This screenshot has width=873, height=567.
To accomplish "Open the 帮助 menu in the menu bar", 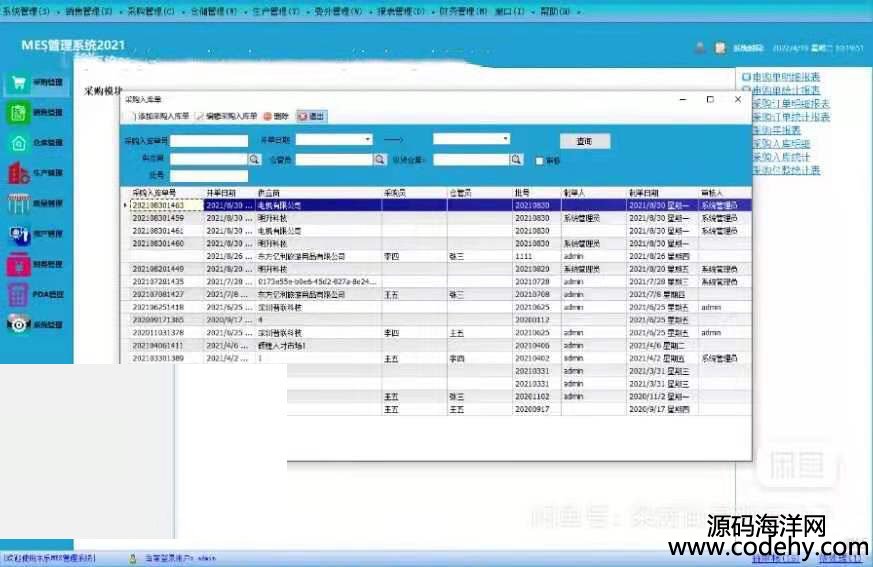I will coord(558,11).
